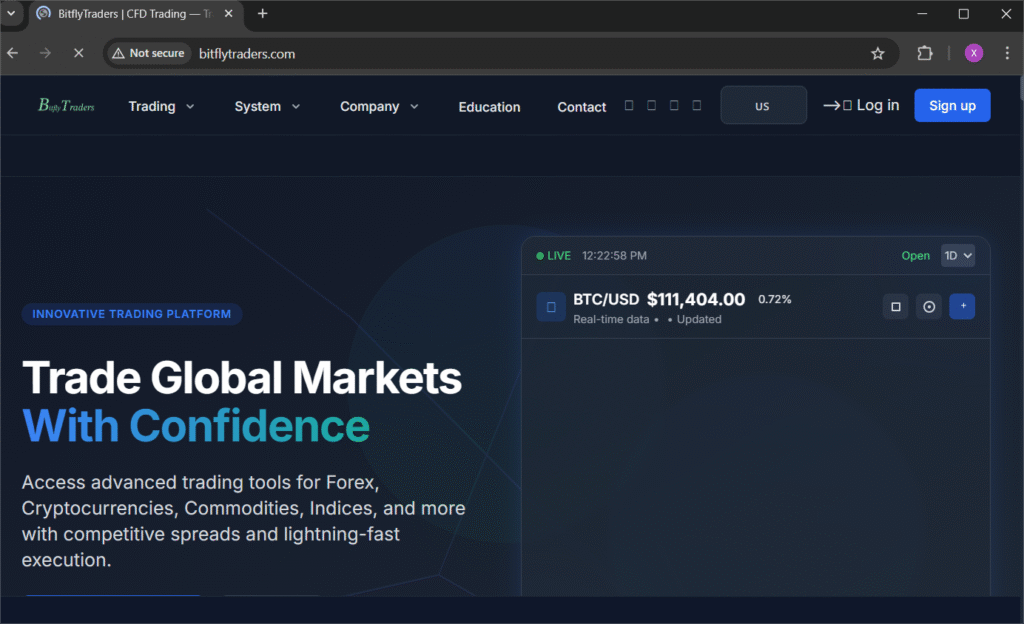
Task: Click the browser profile avatar
Action: pyautogui.click(x=973, y=53)
